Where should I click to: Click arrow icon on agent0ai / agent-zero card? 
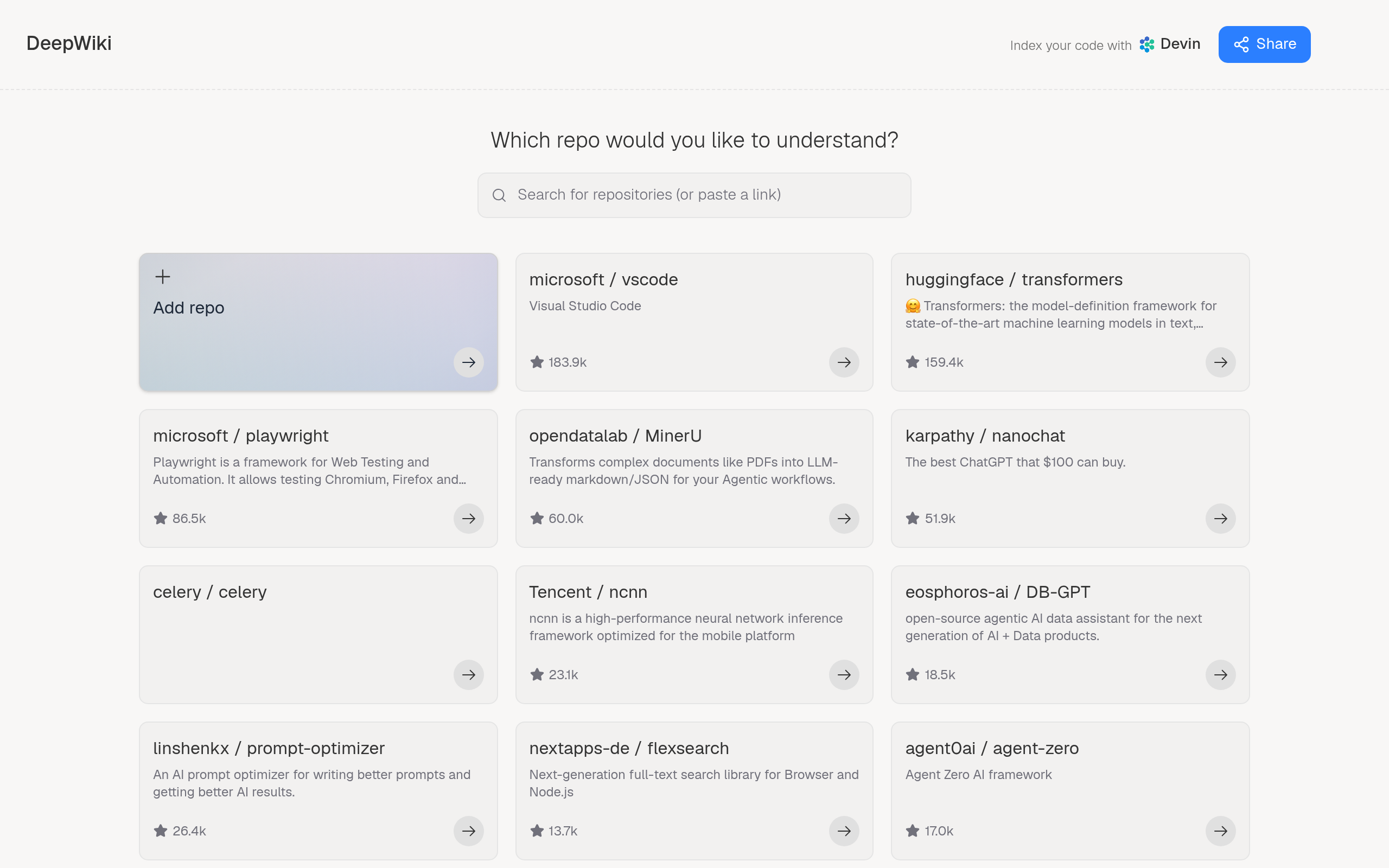tap(1220, 831)
